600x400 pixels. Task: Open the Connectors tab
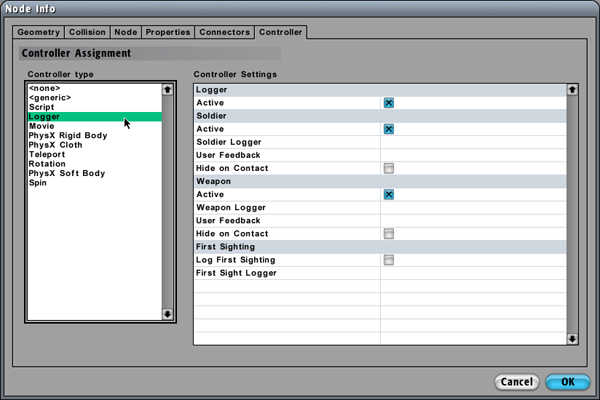click(224, 32)
